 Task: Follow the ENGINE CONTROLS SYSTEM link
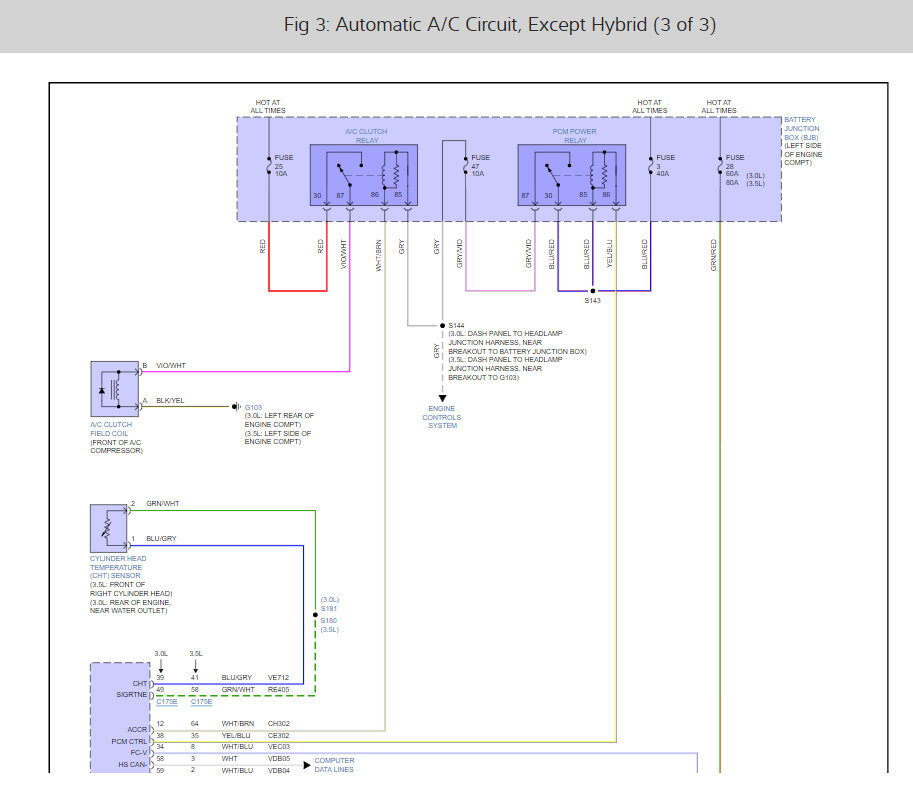click(x=442, y=417)
